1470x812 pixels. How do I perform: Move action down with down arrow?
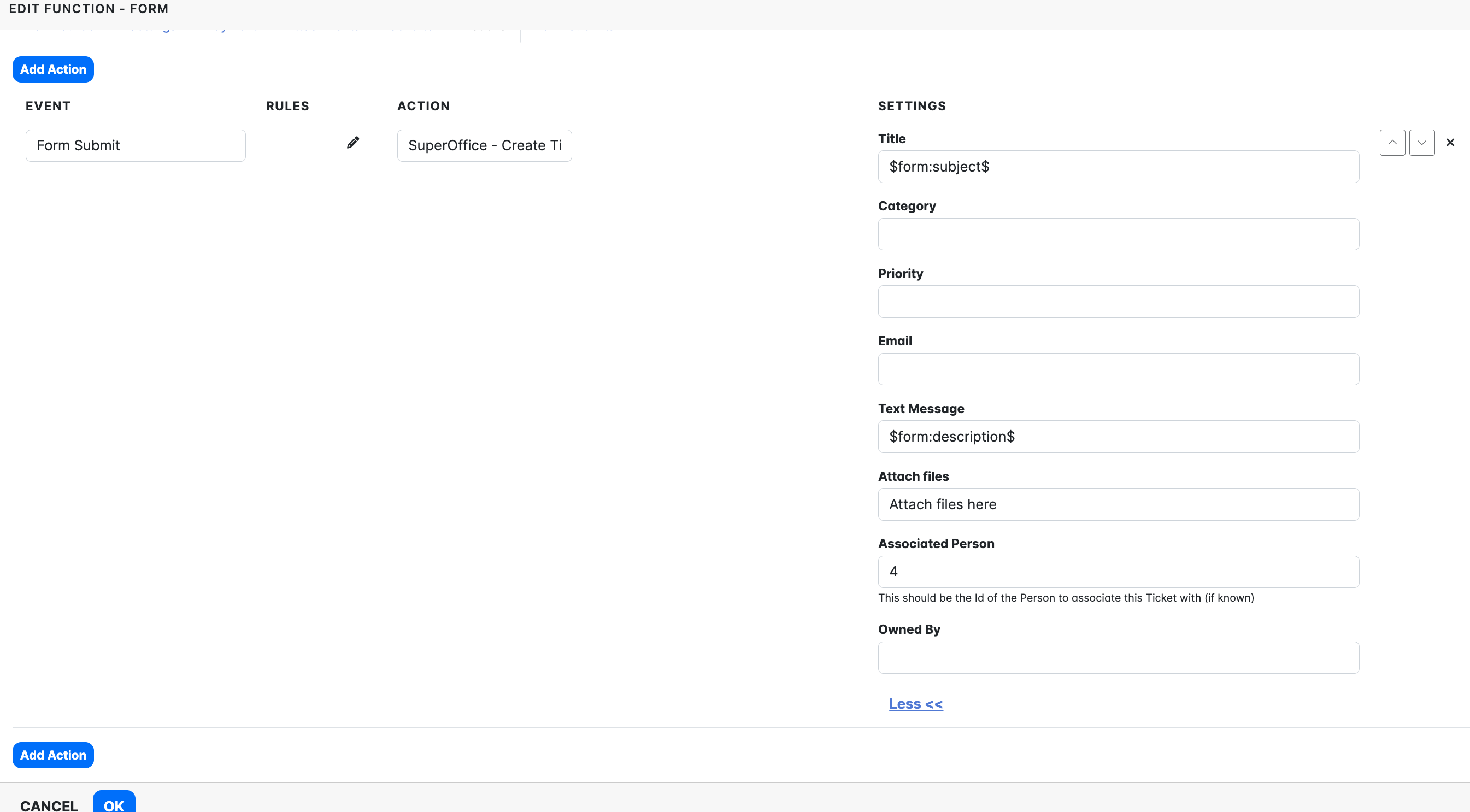pyautogui.click(x=1421, y=143)
